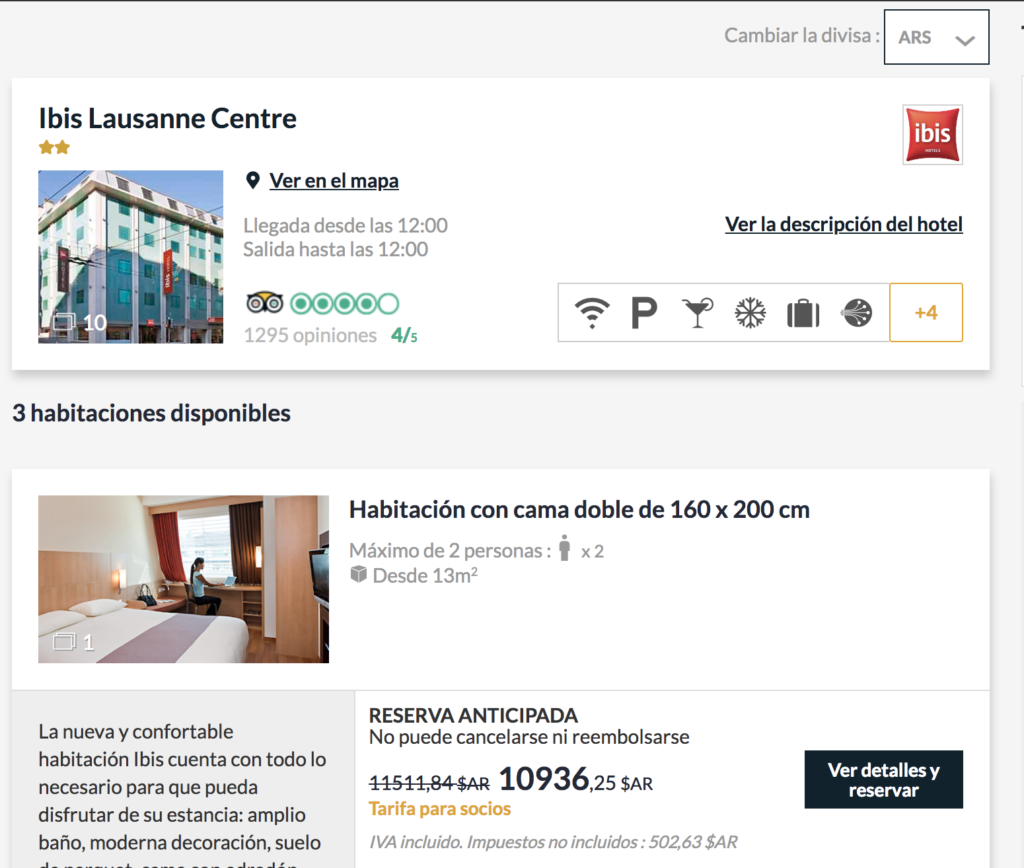The height and width of the screenshot is (868, 1024).
Task: Click the map pin icon
Action: click(253, 180)
